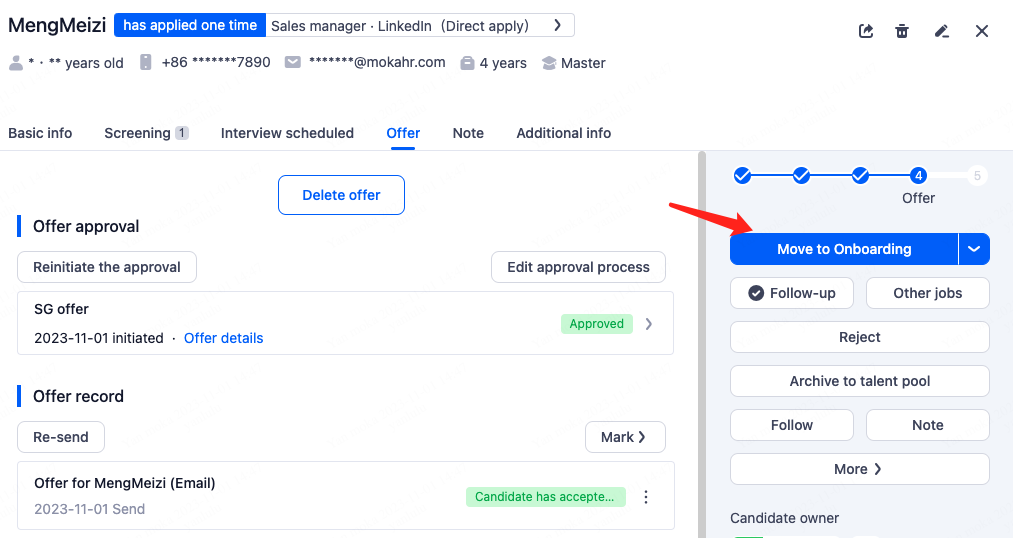
Task: Click the pencil edit candidate icon
Action: (941, 31)
